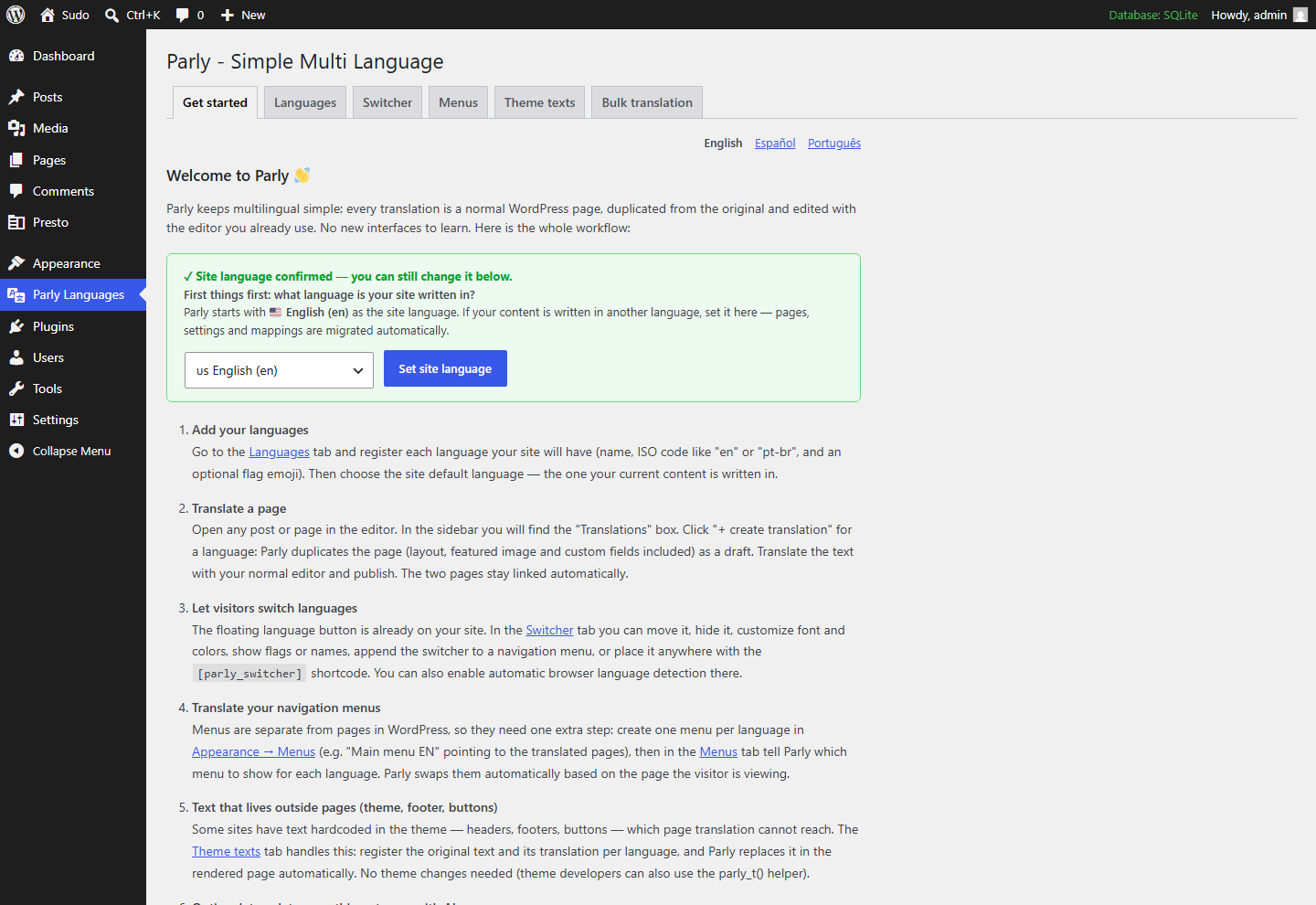Open the Appearance → Menus link

click(x=253, y=751)
